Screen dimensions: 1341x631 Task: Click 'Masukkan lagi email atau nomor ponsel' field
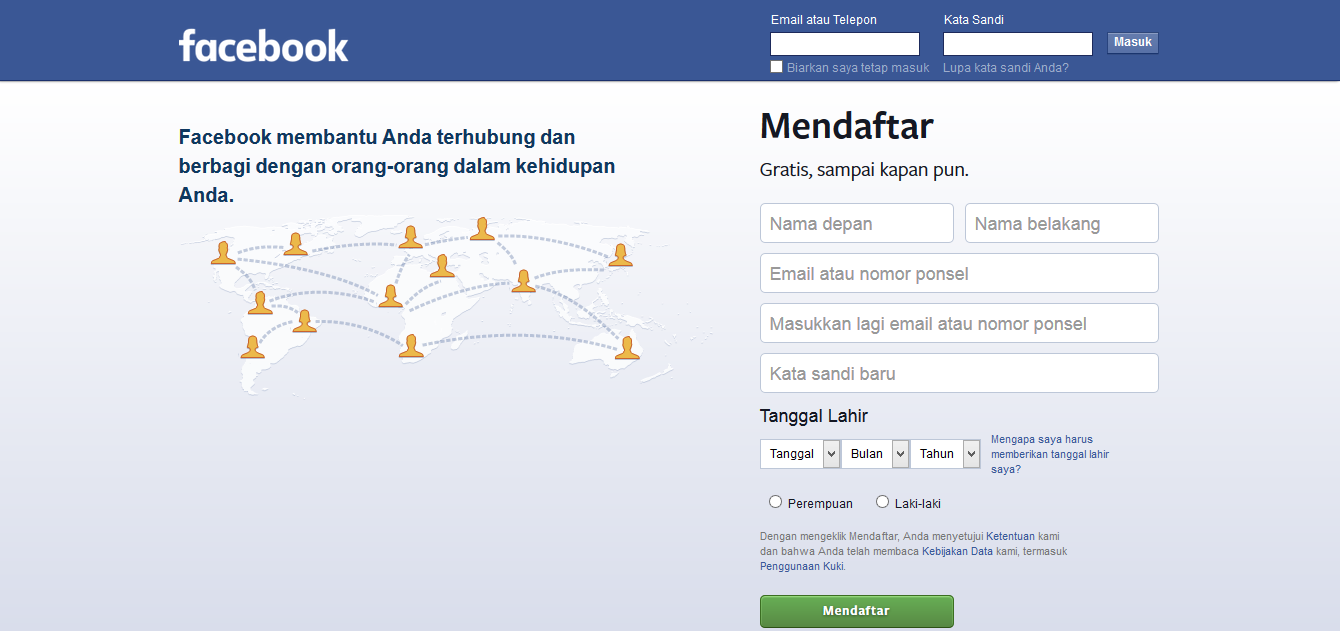tap(959, 323)
